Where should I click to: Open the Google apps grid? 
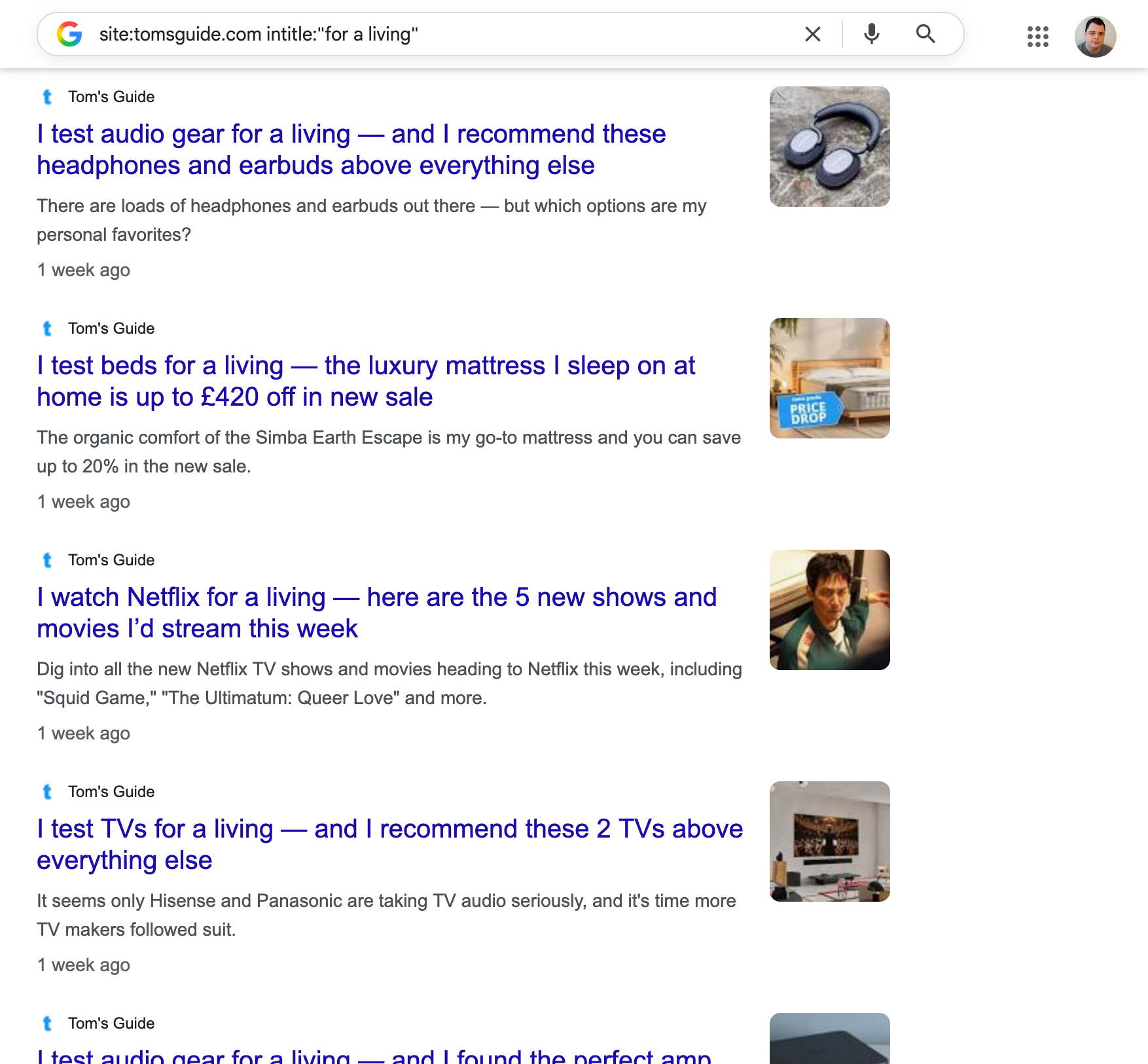click(1037, 37)
